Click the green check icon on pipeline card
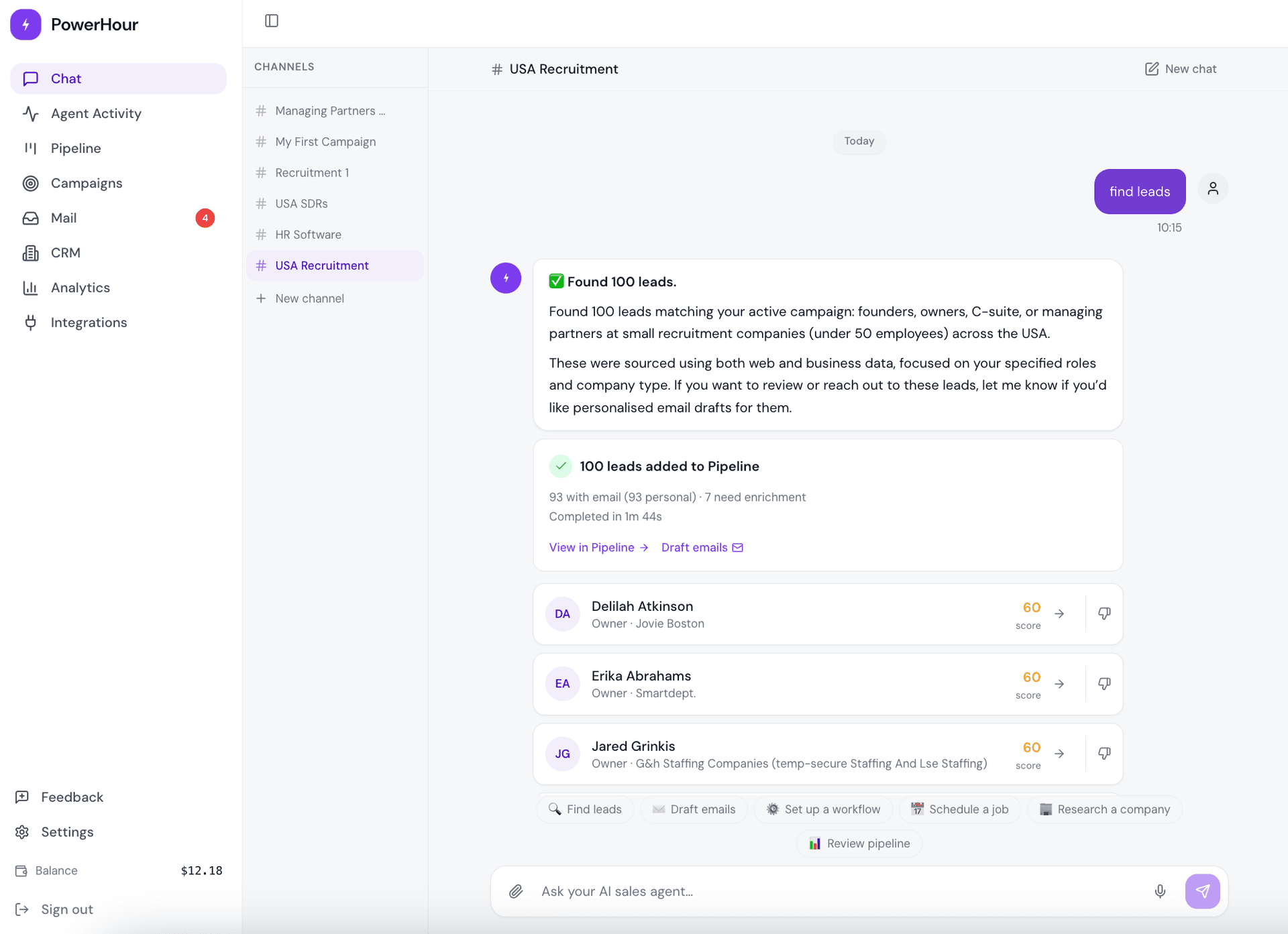This screenshot has width=1288, height=934. 561,466
